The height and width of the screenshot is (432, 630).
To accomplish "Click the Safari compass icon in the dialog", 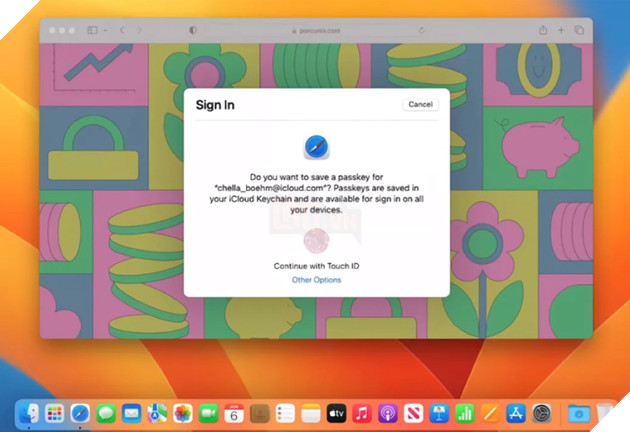I will (316, 147).
